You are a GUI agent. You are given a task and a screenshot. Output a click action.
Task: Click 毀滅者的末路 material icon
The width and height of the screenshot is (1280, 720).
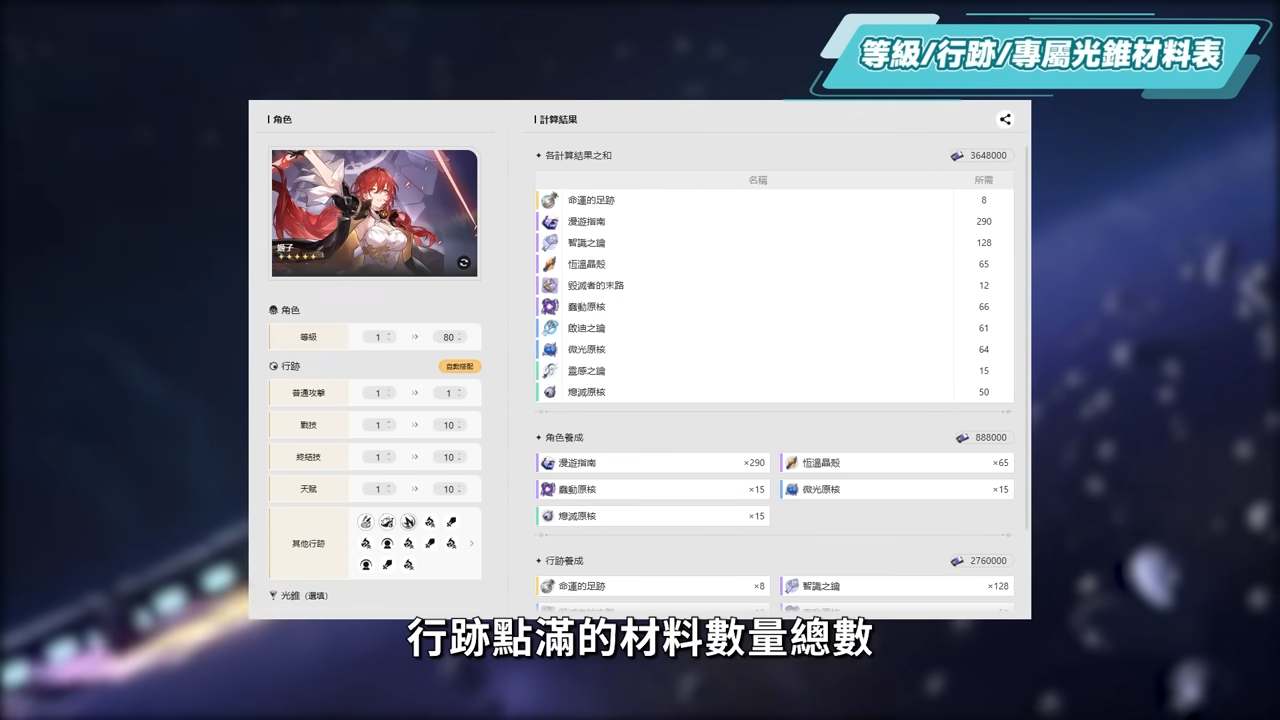tap(549, 285)
